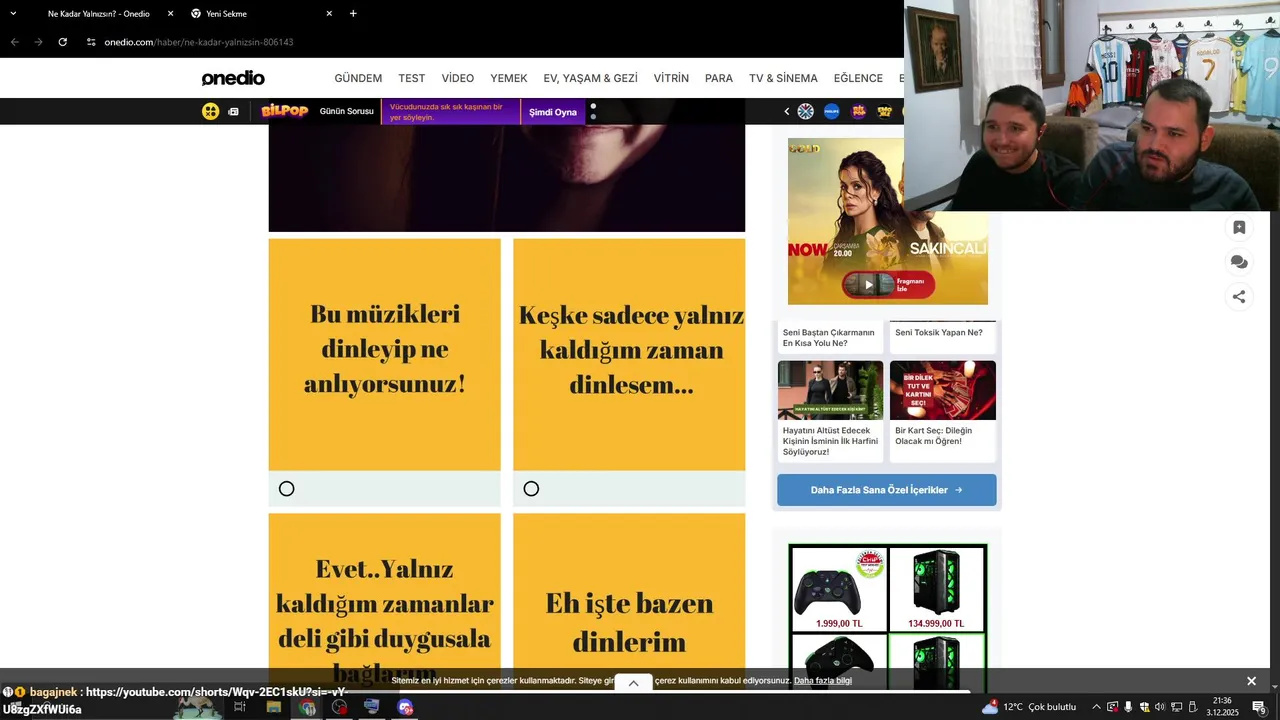Open 'Bir Kart Seç' article thumbnail
Screen dimensions: 1280x720
point(943,390)
